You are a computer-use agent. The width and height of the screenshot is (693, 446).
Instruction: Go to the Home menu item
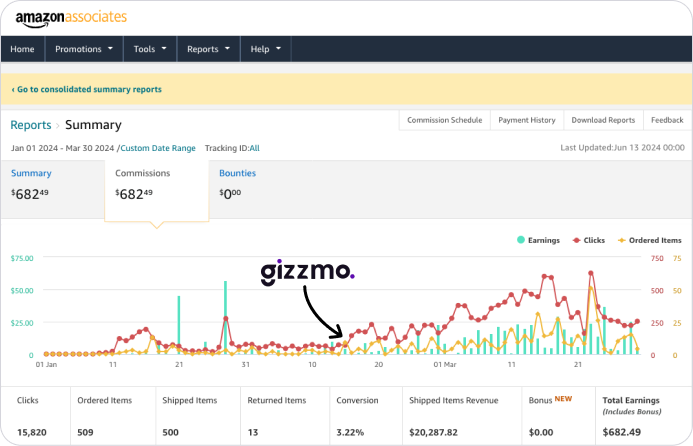(x=22, y=49)
